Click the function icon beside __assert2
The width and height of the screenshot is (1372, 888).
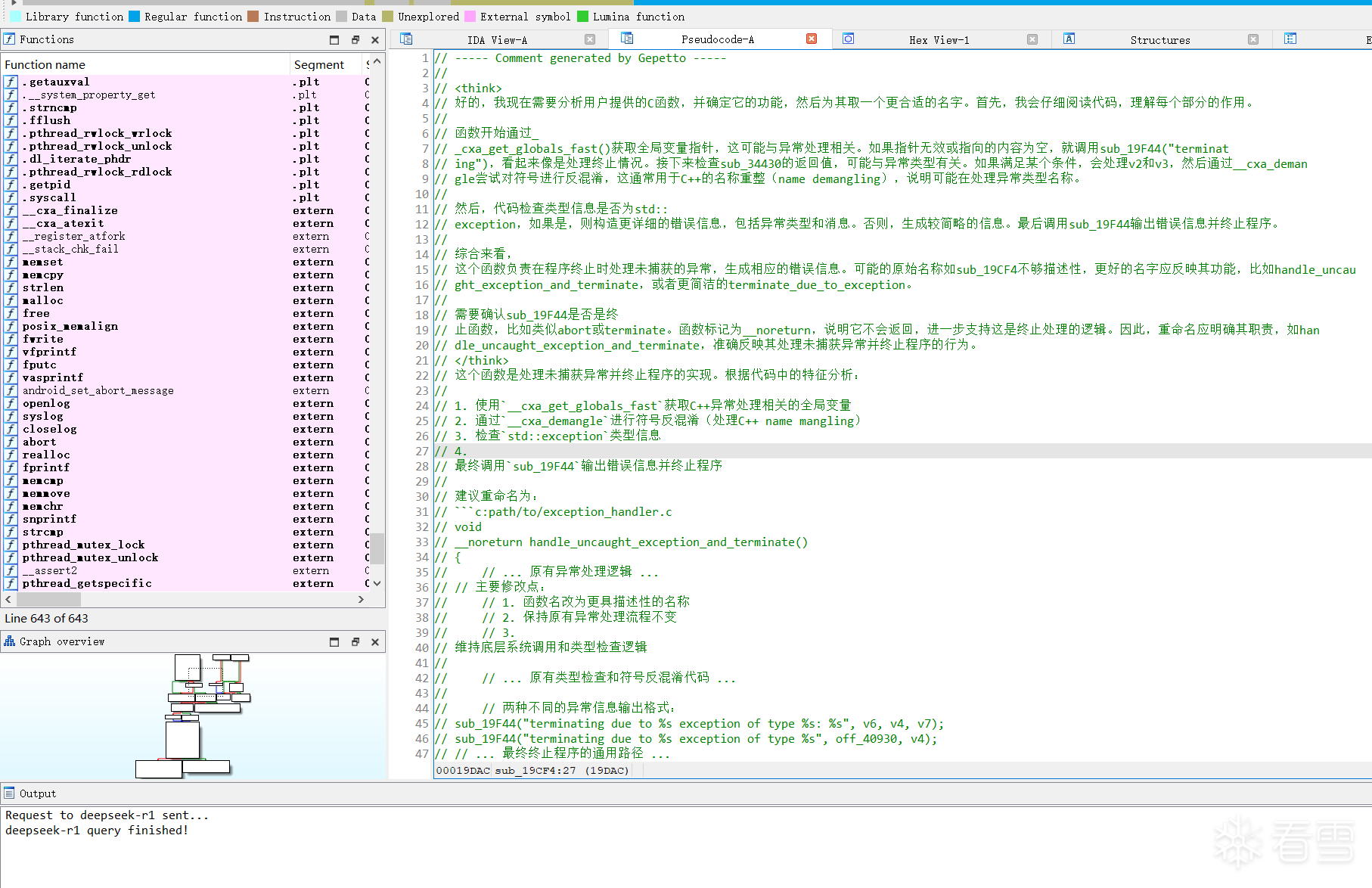11,570
